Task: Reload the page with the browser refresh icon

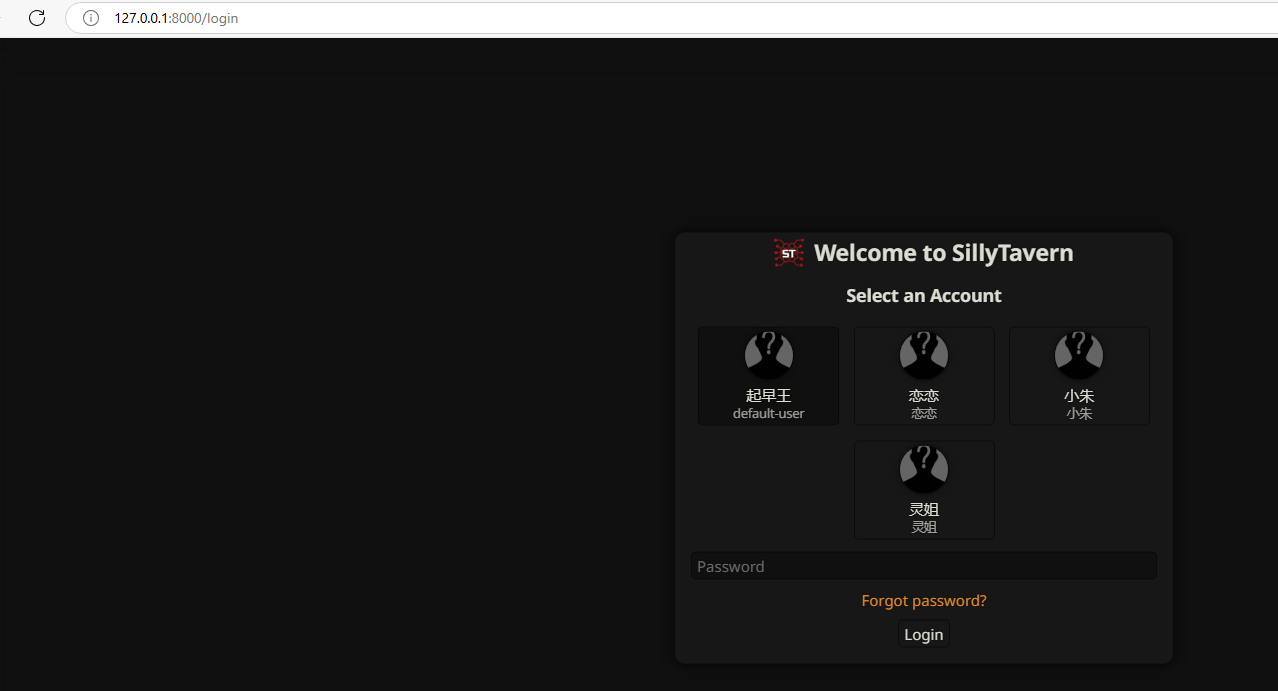Action: coord(37,18)
